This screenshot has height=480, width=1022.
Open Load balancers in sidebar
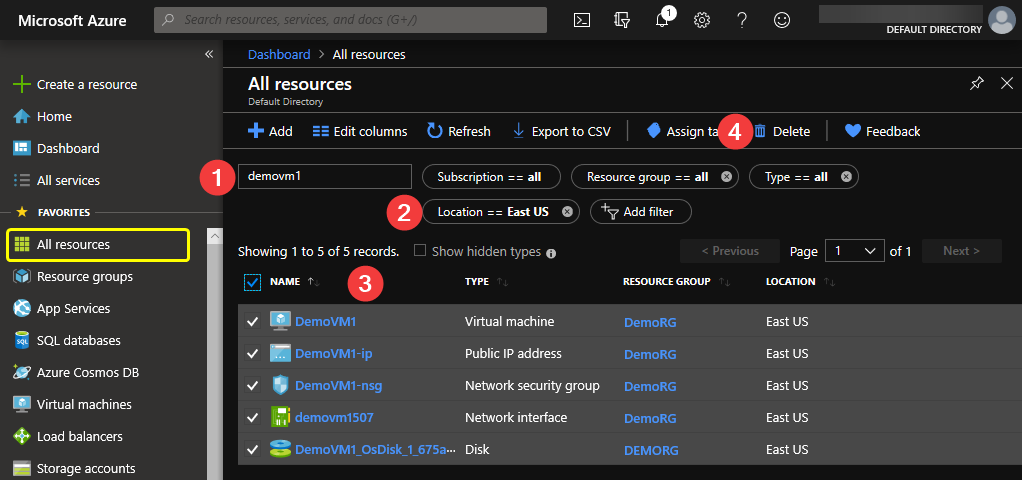(68, 436)
